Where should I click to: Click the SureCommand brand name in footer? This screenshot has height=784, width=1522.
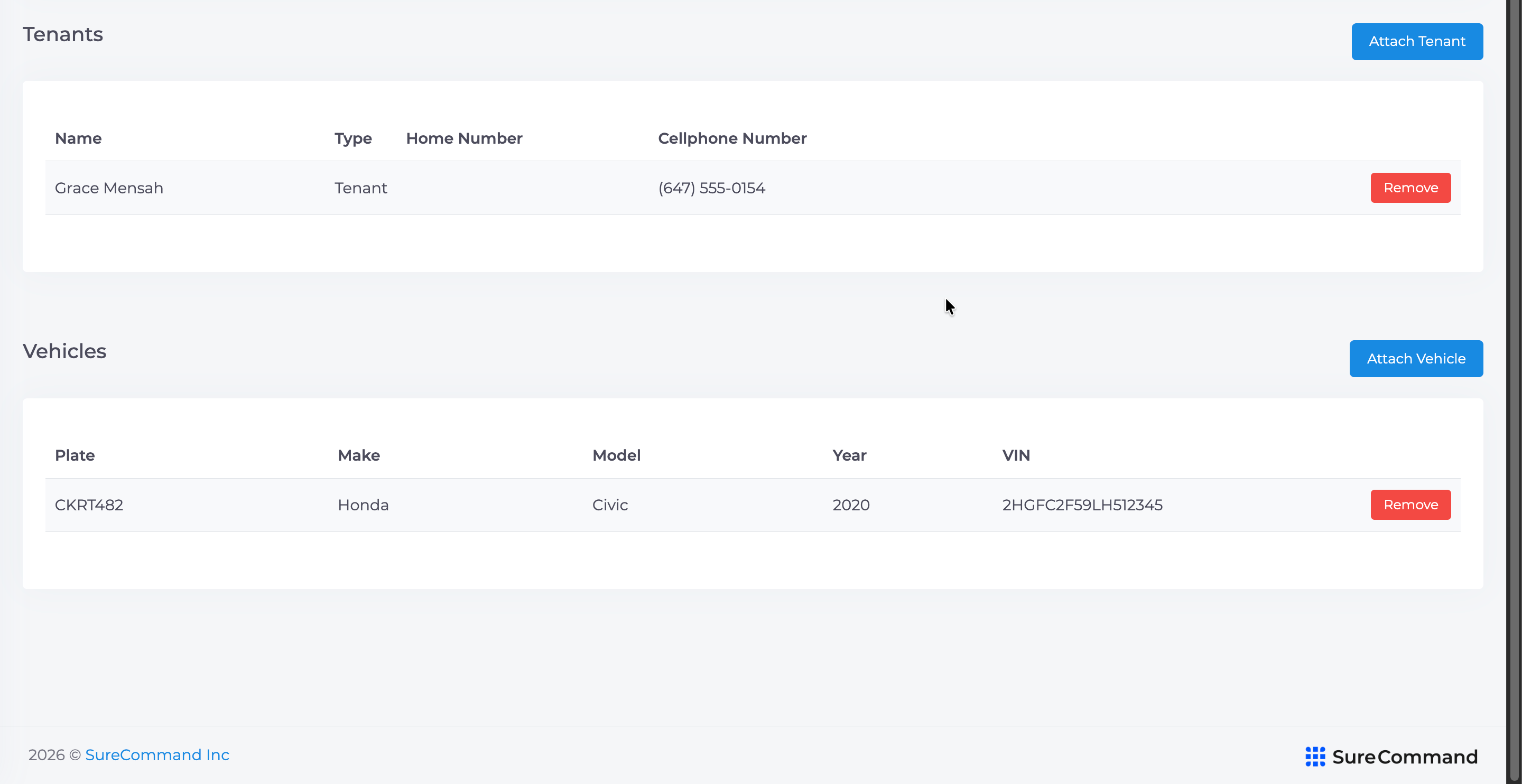1405,757
